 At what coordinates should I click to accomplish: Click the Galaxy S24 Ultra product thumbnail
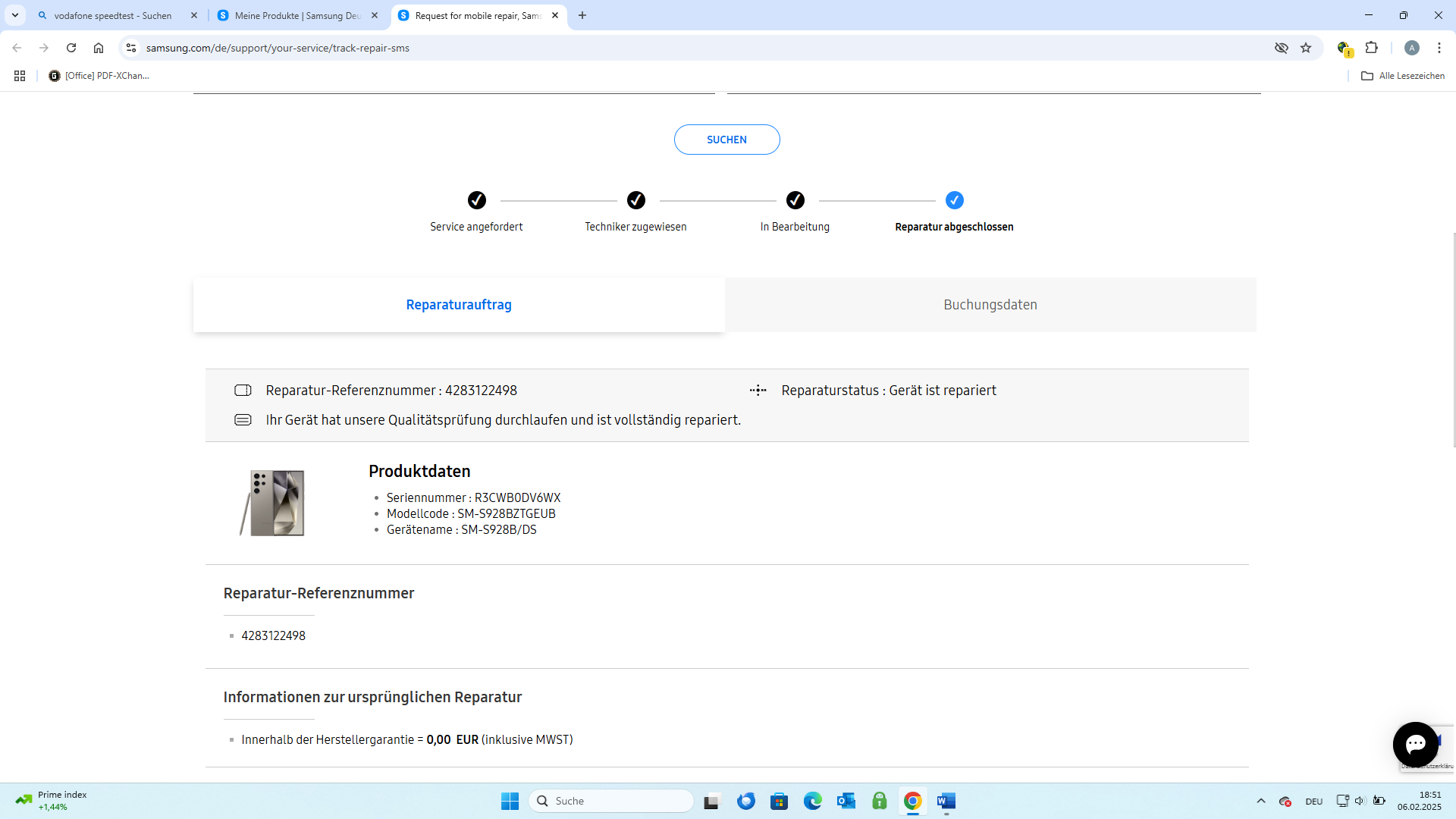(273, 503)
